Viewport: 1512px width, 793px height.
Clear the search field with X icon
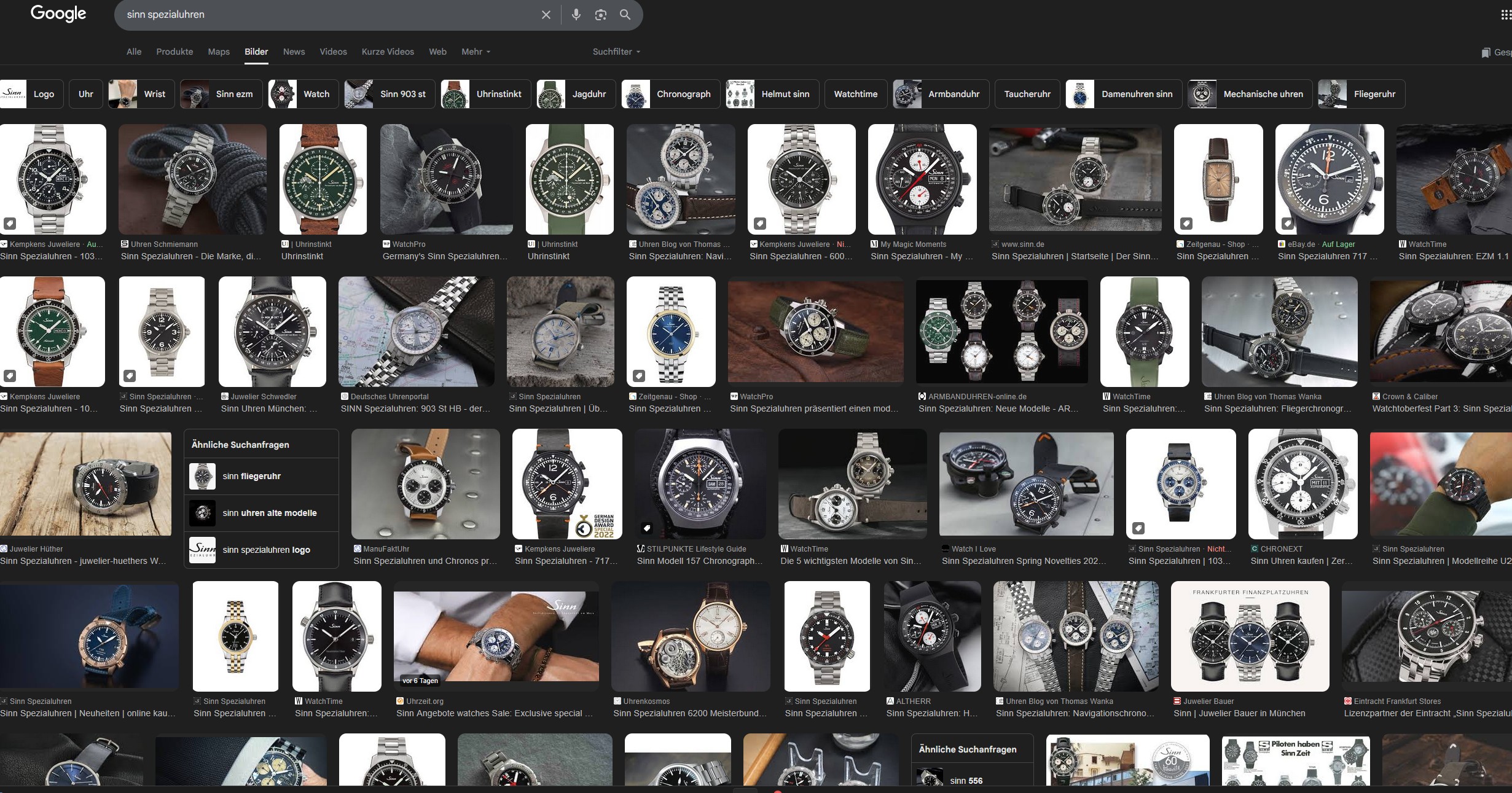point(546,15)
